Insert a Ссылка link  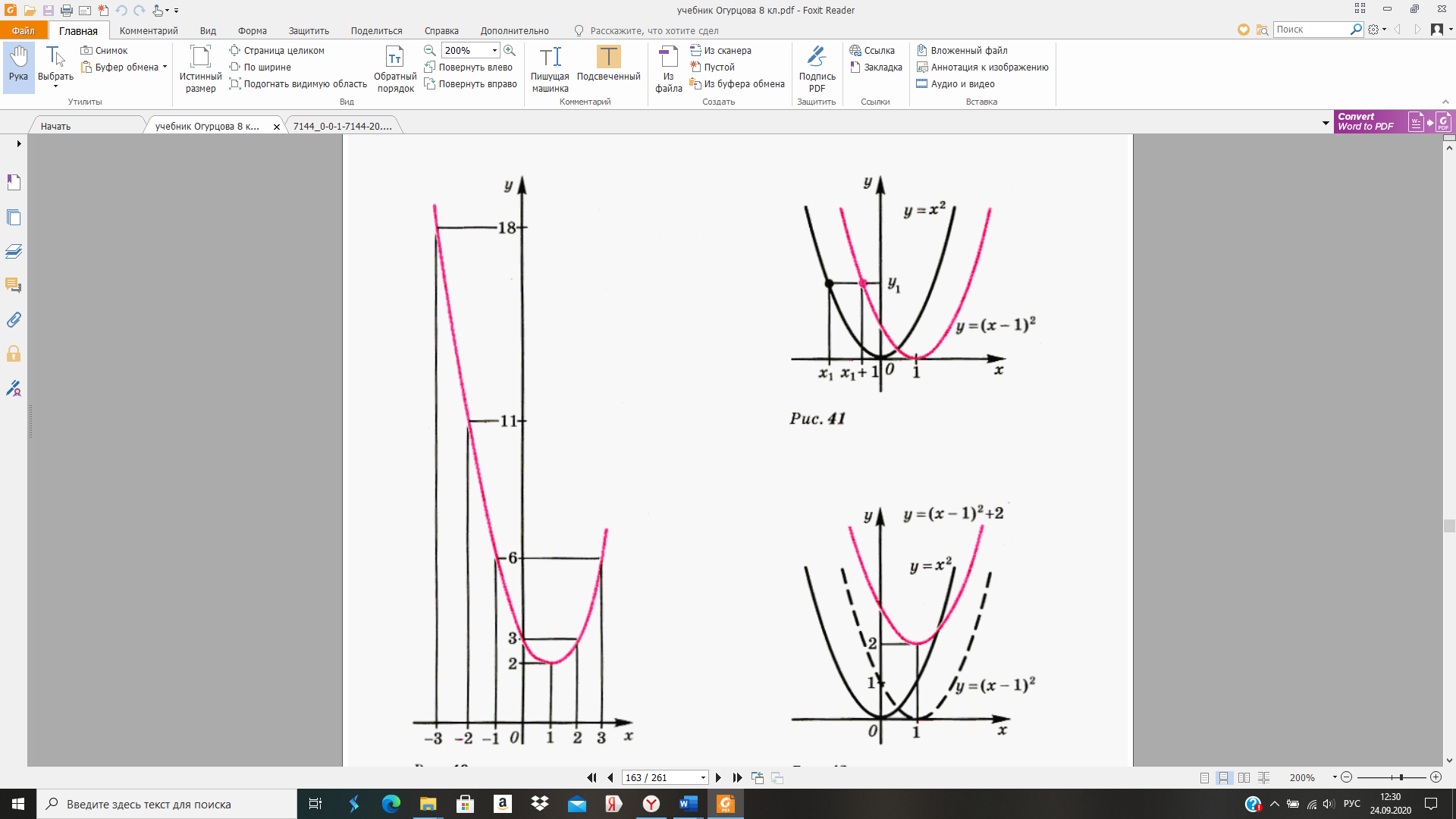click(x=873, y=50)
